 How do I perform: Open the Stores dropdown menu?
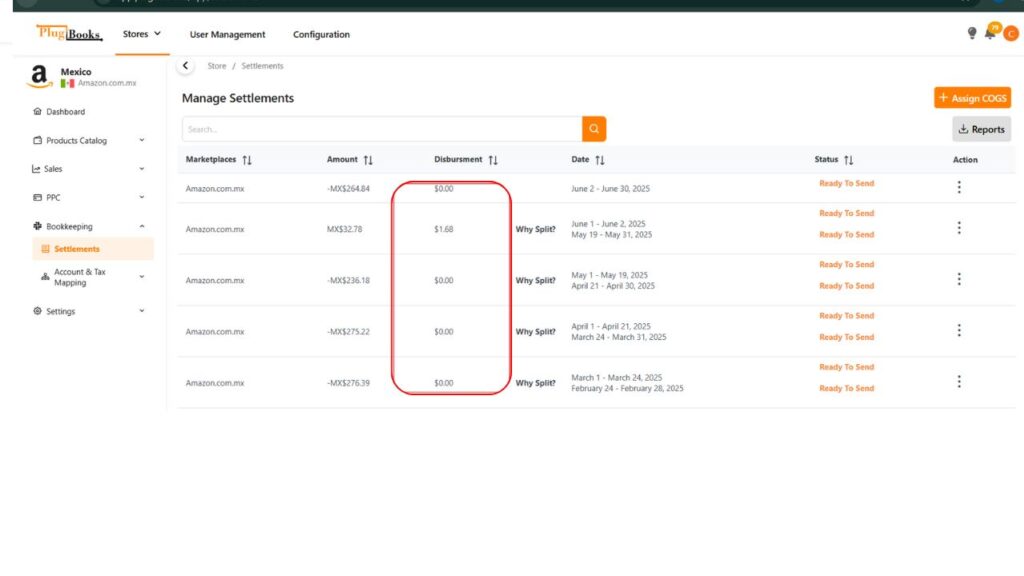(142, 34)
